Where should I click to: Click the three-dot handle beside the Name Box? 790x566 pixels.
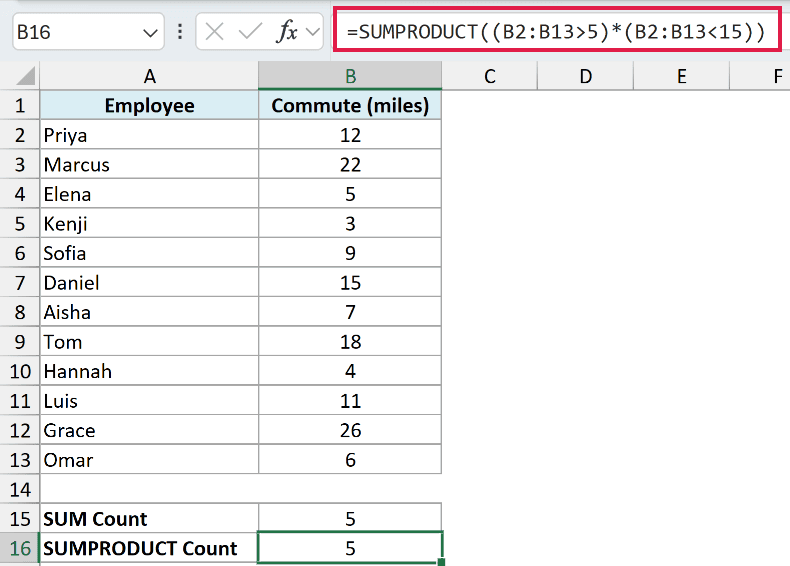(180, 32)
